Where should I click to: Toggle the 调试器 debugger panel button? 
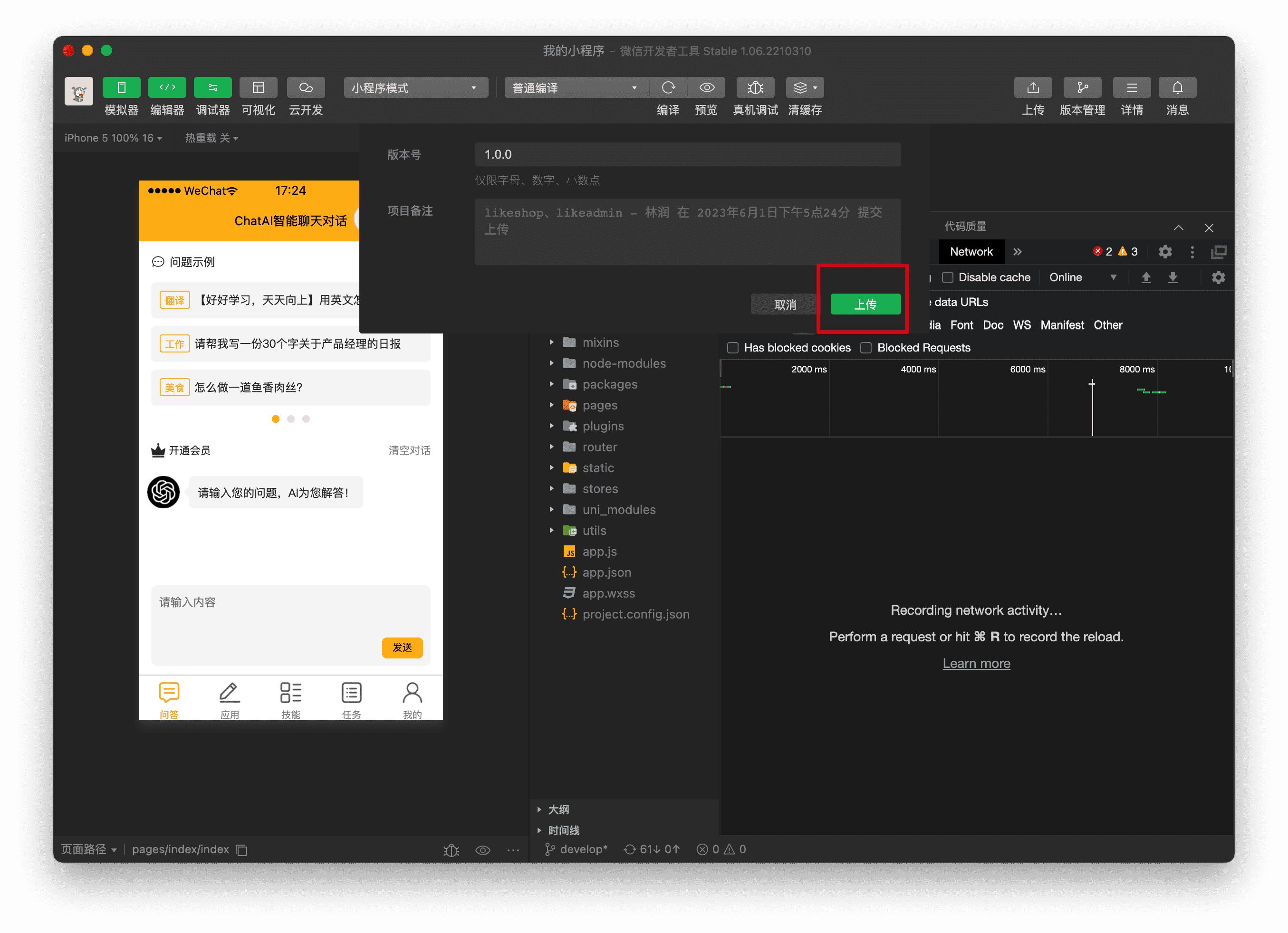click(x=212, y=87)
